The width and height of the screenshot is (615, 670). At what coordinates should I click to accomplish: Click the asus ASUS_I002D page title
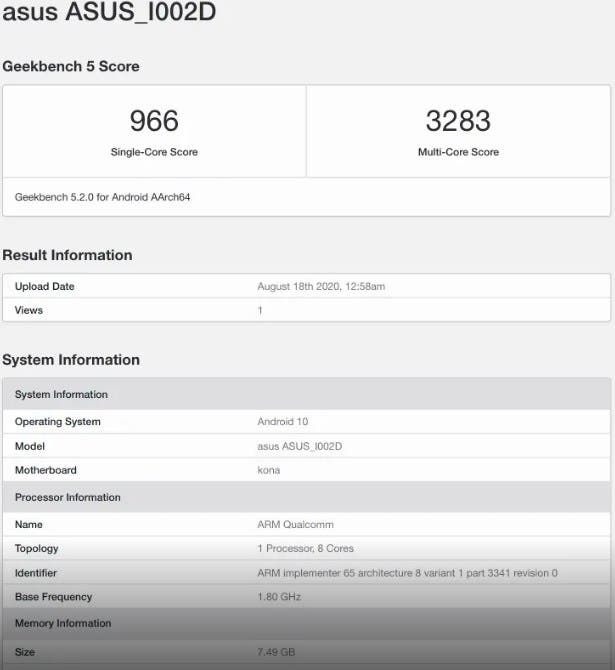(108, 13)
